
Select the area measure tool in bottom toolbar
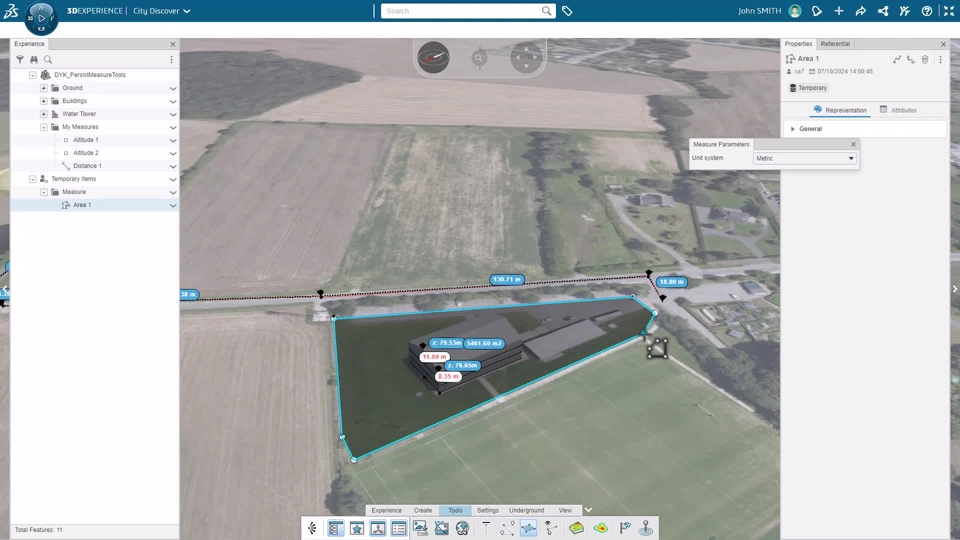(x=528, y=528)
